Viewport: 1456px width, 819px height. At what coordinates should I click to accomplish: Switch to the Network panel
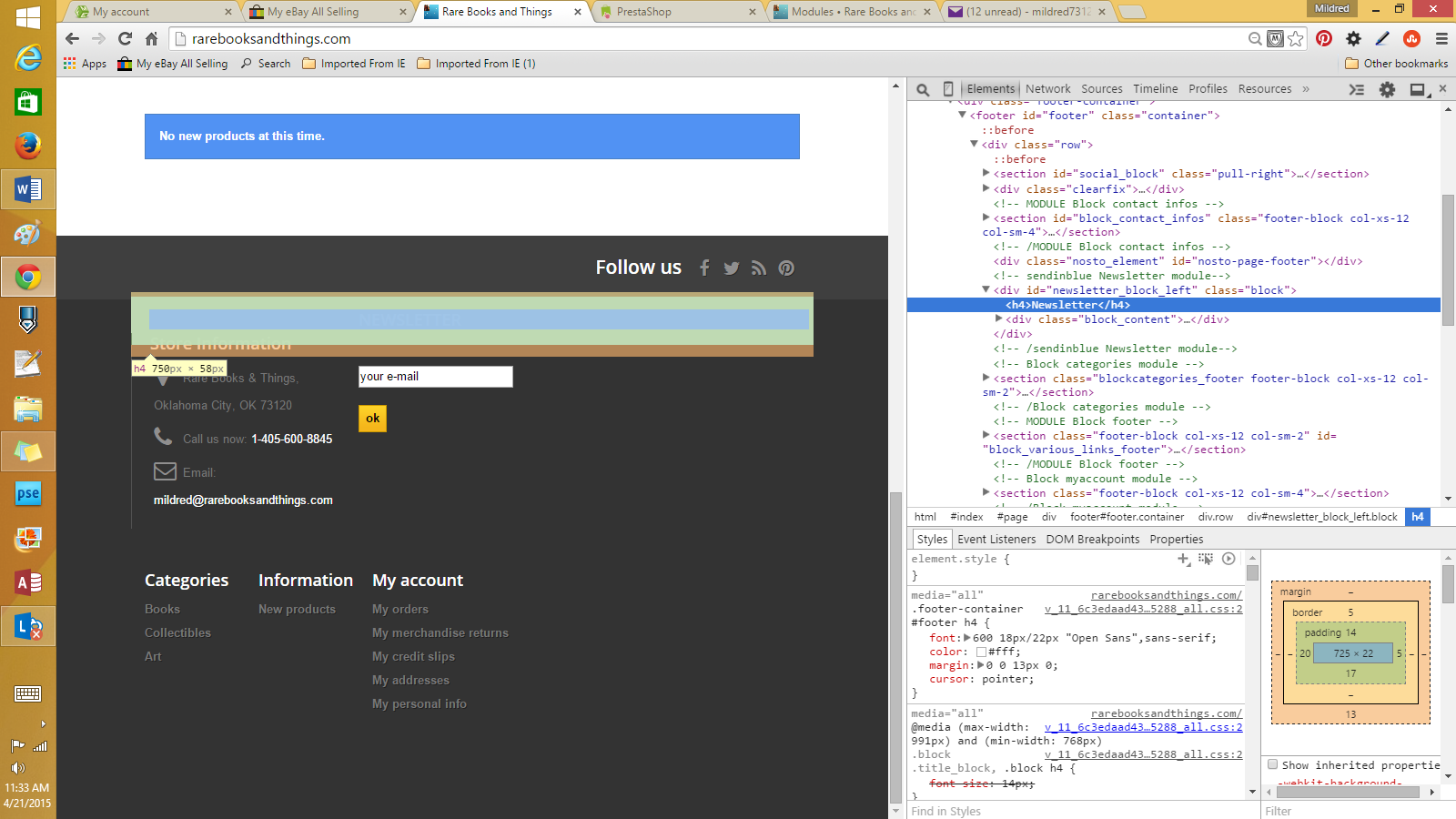tap(1048, 88)
